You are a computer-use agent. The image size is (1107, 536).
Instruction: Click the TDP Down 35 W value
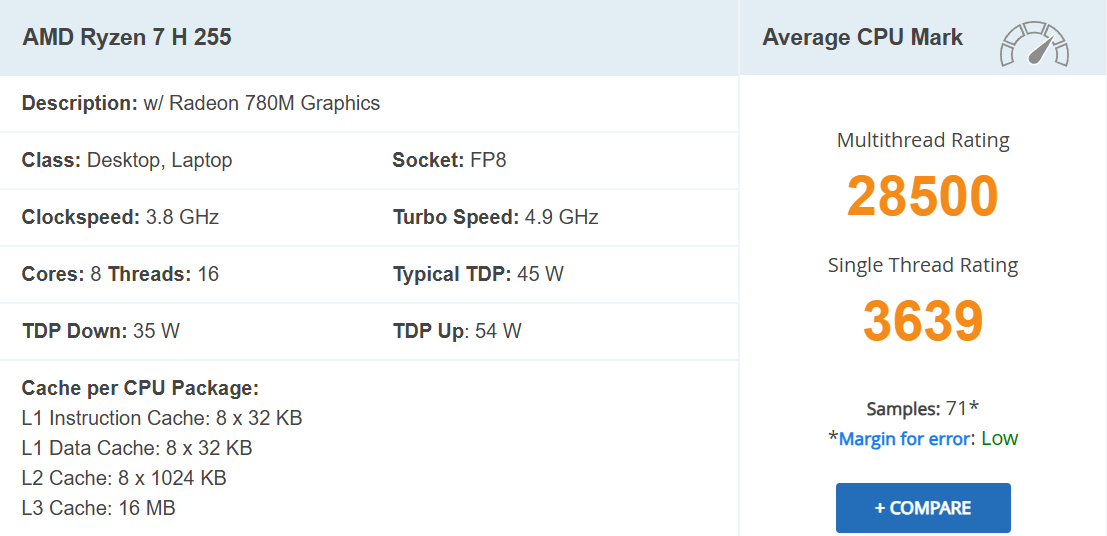pos(101,331)
